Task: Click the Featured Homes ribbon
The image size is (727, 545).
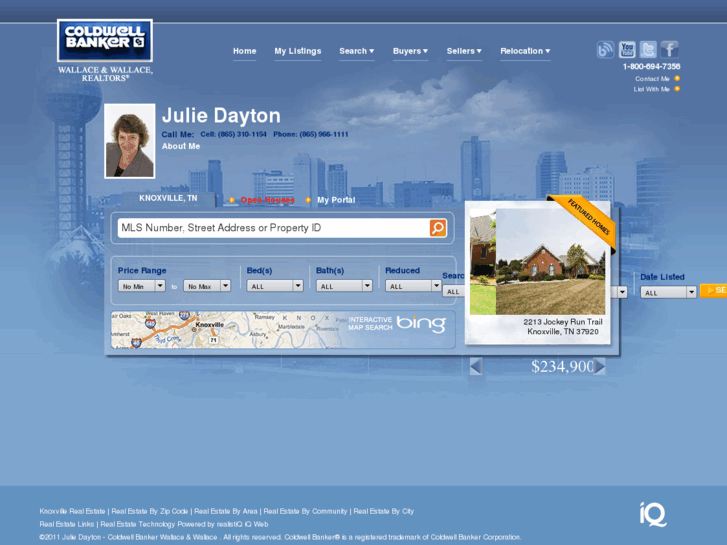Action: (585, 221)
